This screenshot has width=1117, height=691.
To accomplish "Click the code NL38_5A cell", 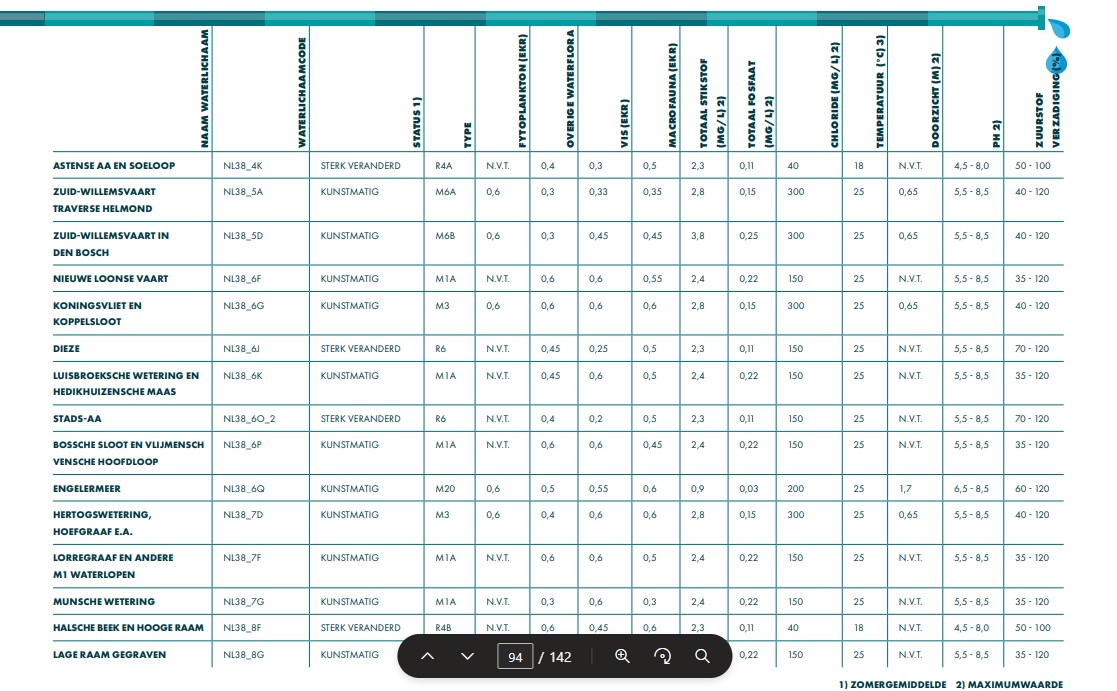I will click(x=243, y=192).
